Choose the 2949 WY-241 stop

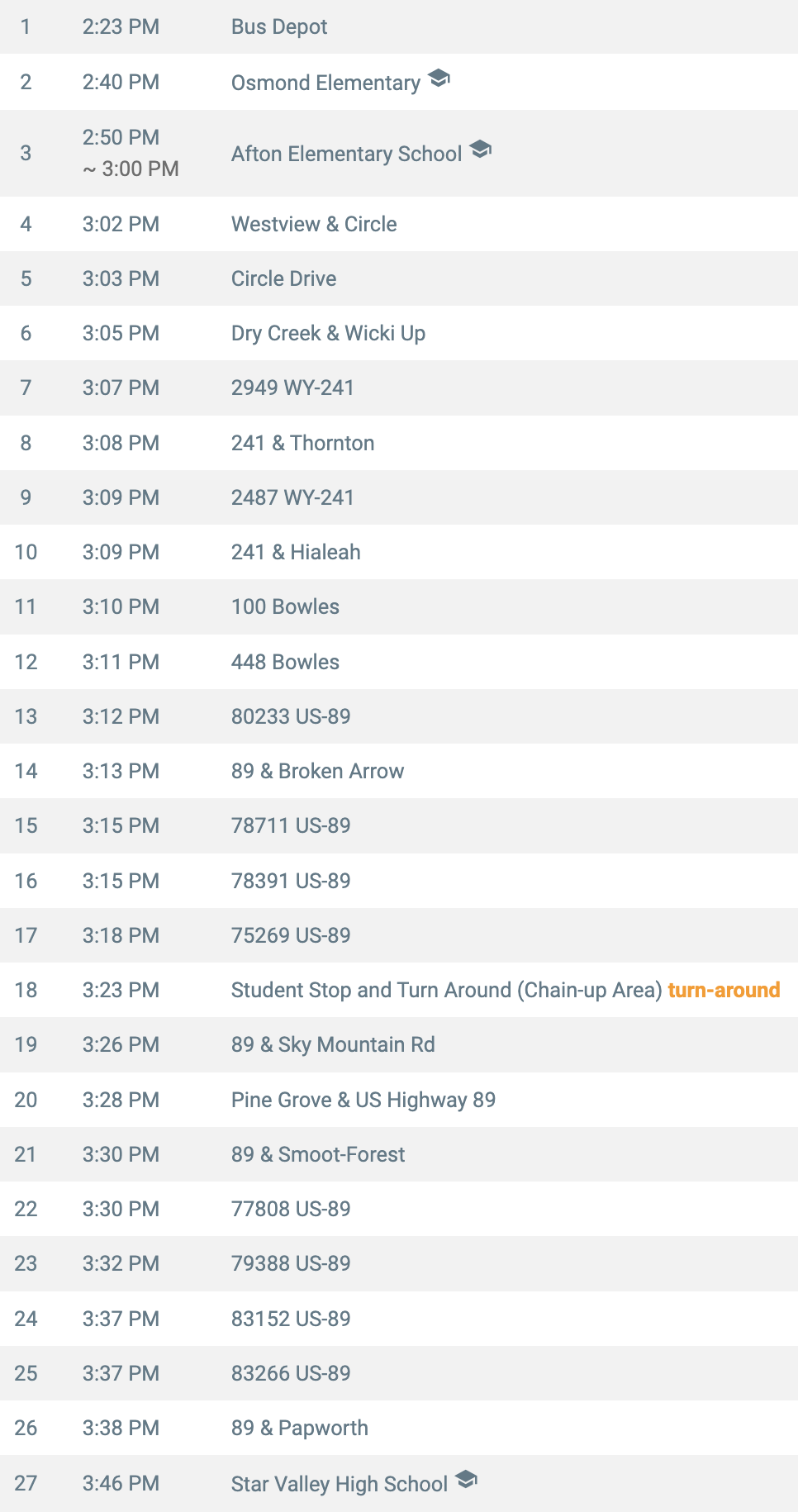click(x=292, y=388)
